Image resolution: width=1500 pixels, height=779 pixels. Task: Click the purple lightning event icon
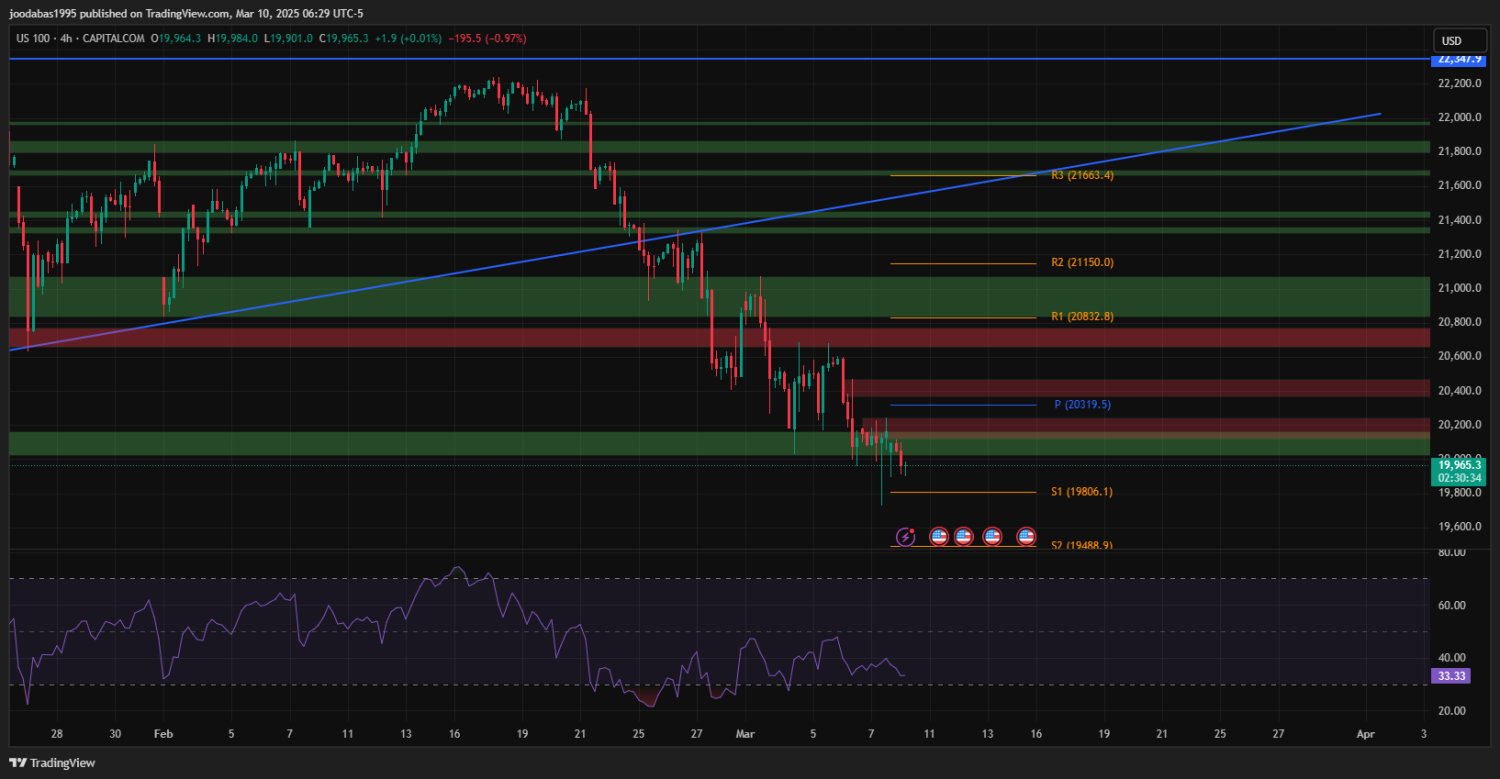point(905,537)
